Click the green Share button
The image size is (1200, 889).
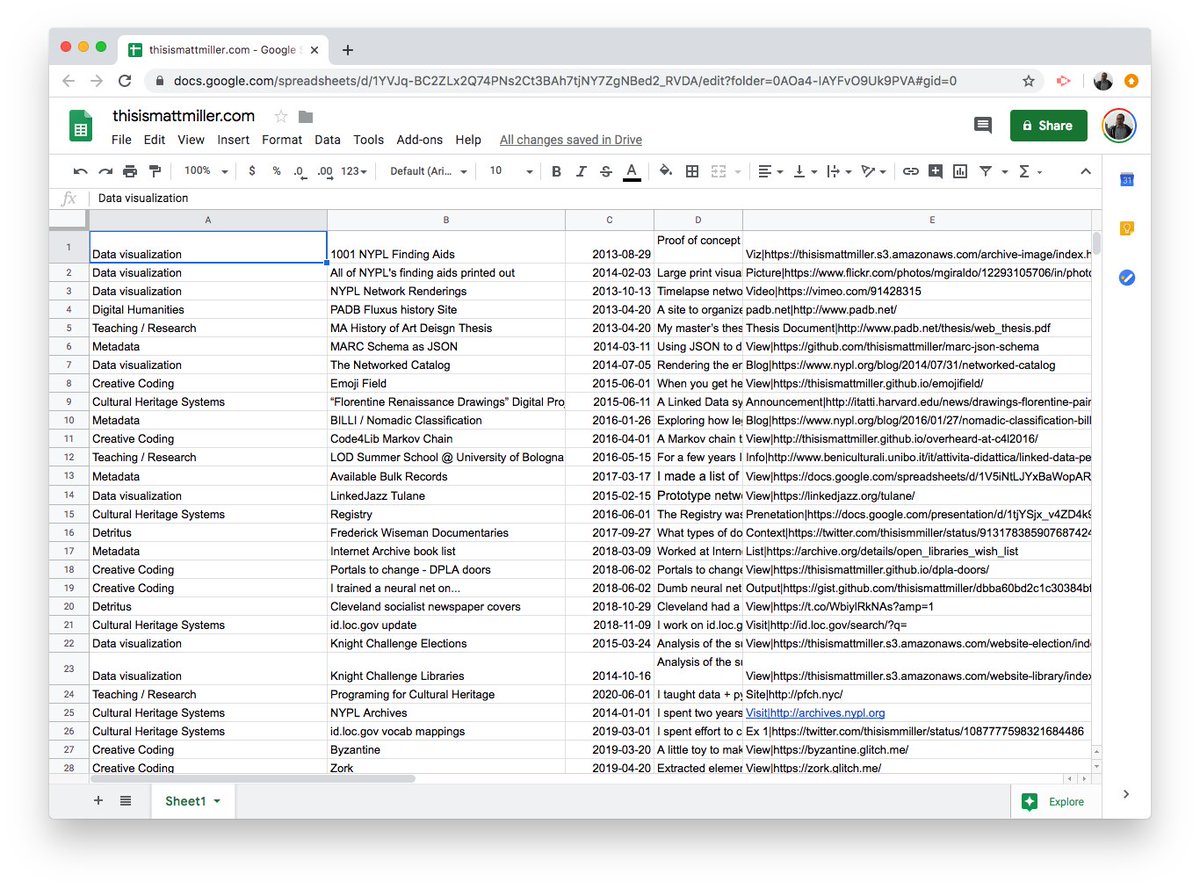click(1048, 125)
